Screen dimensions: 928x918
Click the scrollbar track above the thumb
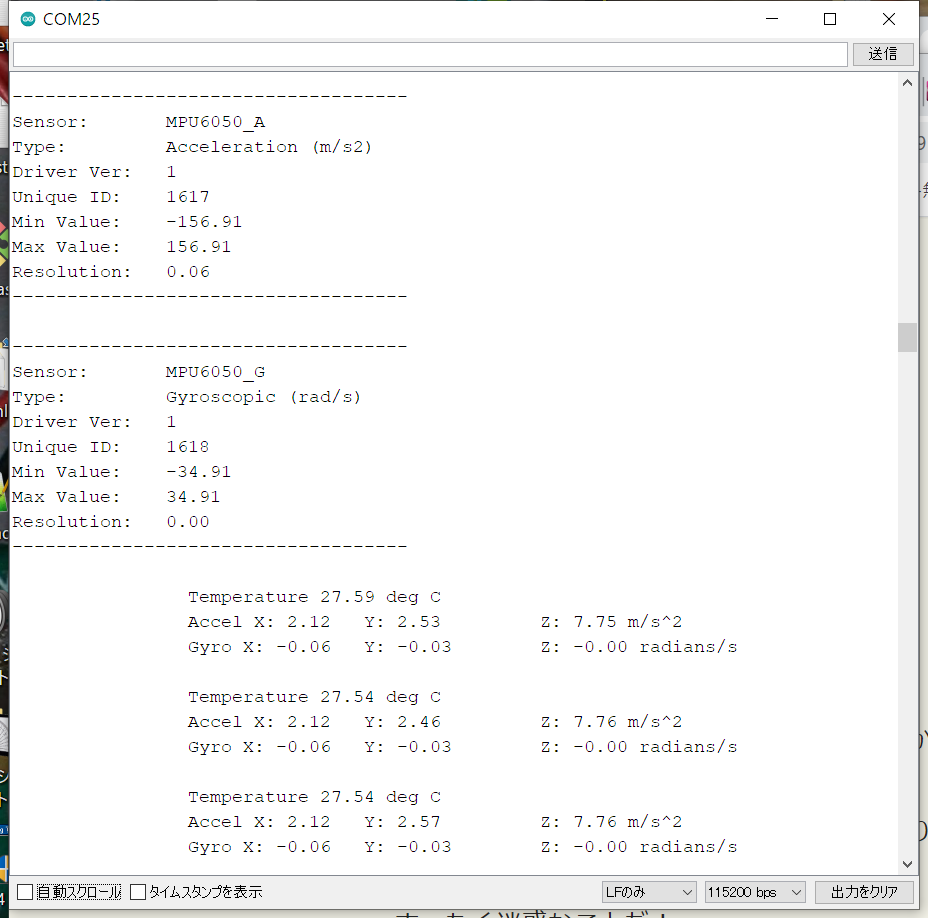(x=907, y=200)
